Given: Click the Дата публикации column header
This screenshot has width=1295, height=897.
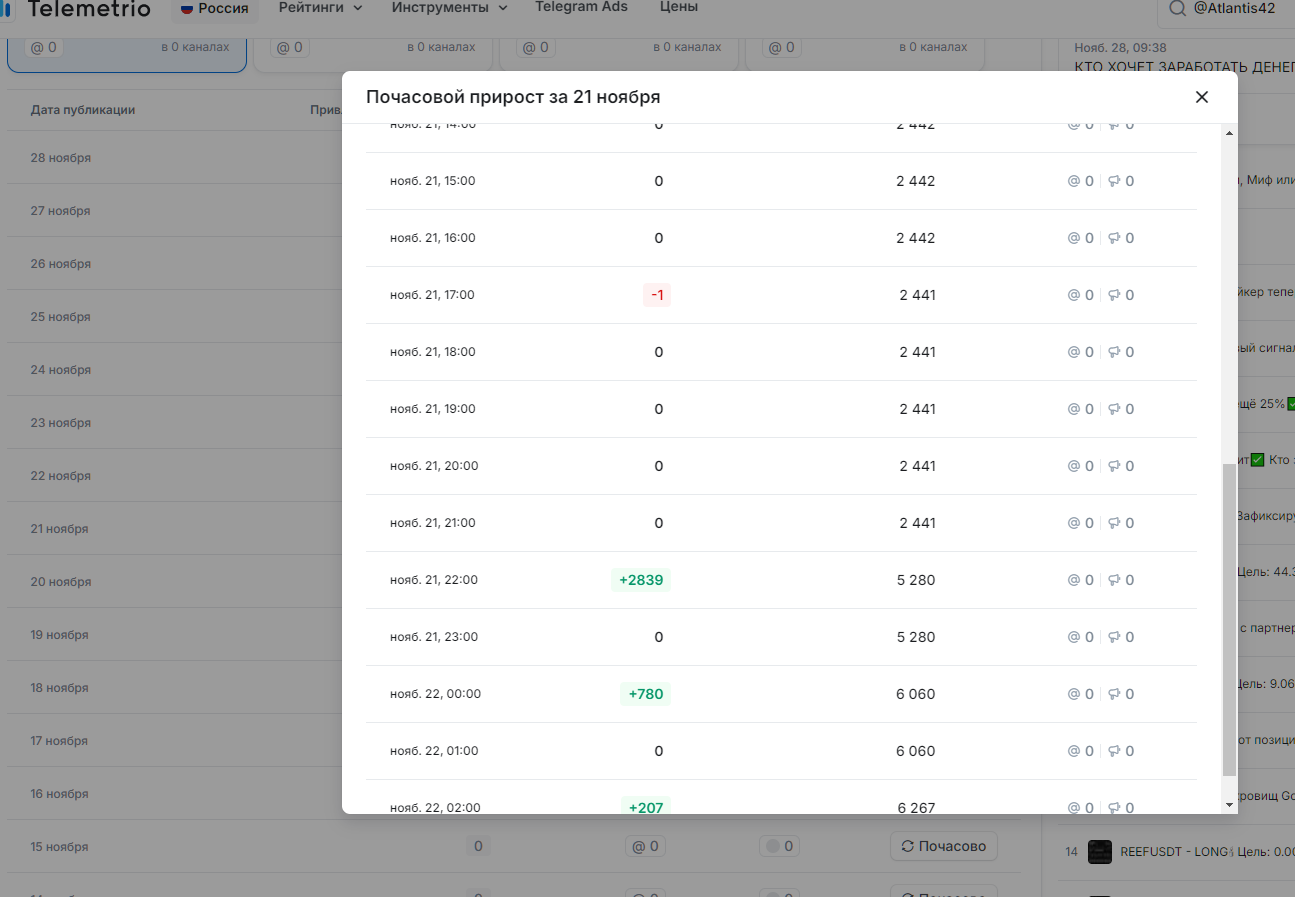Looking at the screenshot, I should 83,110.
